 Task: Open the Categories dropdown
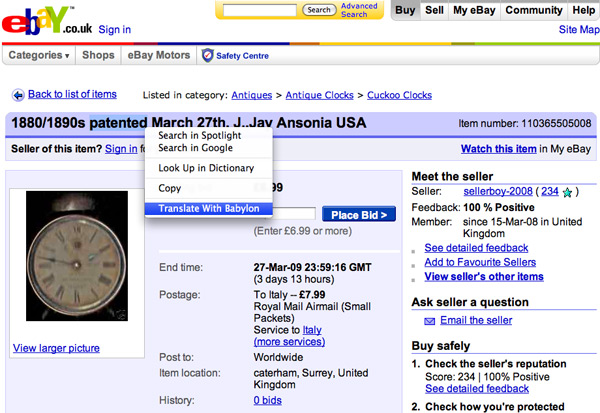(x=39, y=55)
